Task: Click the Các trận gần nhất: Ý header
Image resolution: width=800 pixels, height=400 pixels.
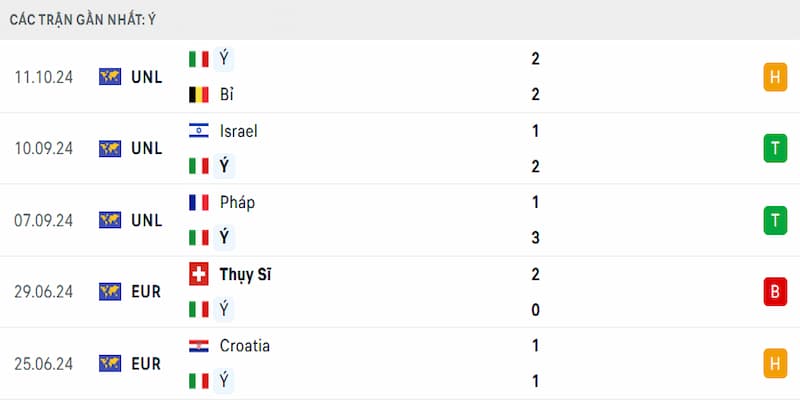Action: pyautogui.click(x=83, y=20)
